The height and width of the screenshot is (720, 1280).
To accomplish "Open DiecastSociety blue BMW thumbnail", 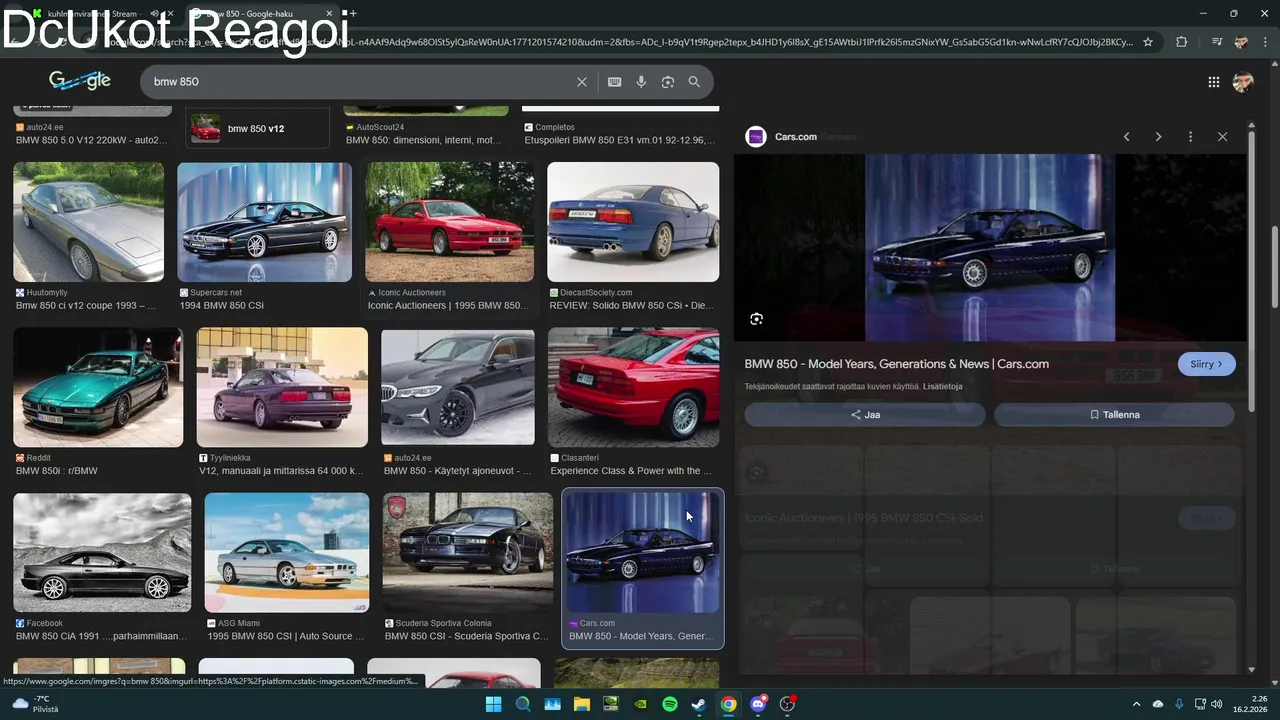I will 633,222.
